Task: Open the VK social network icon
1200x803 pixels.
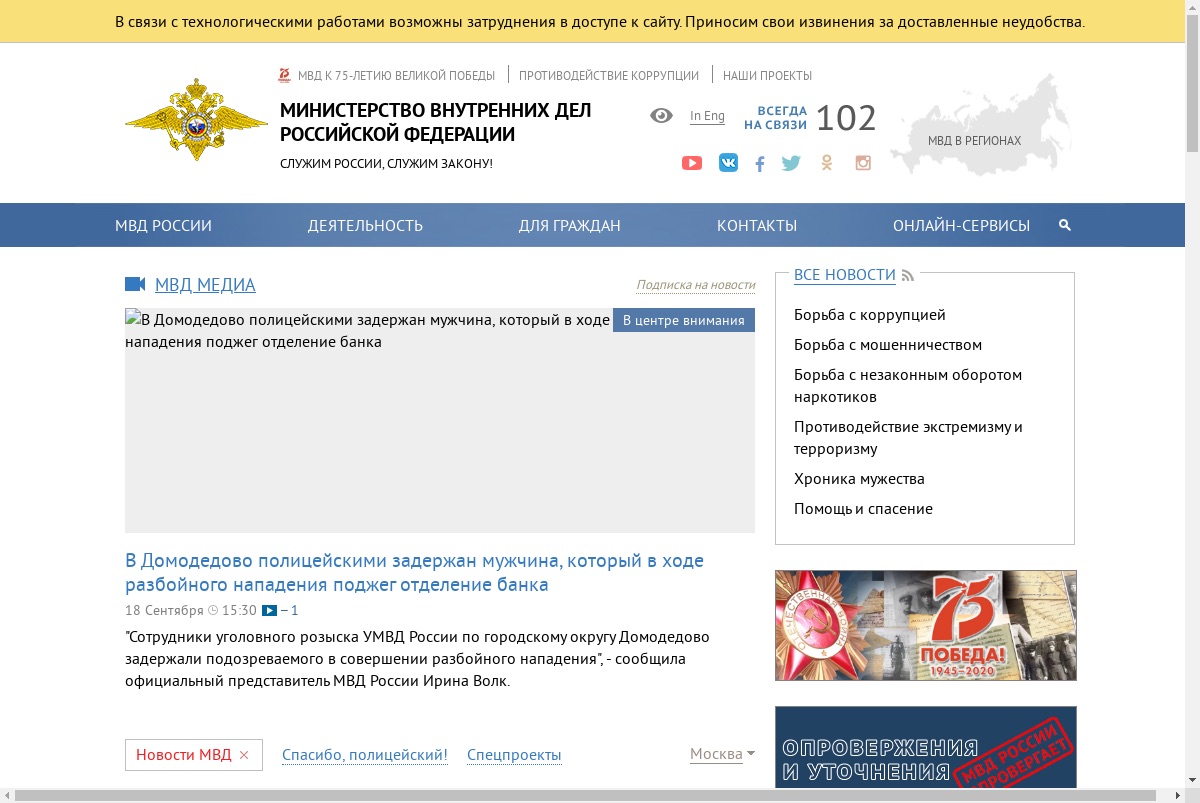Action: (728, 162)
